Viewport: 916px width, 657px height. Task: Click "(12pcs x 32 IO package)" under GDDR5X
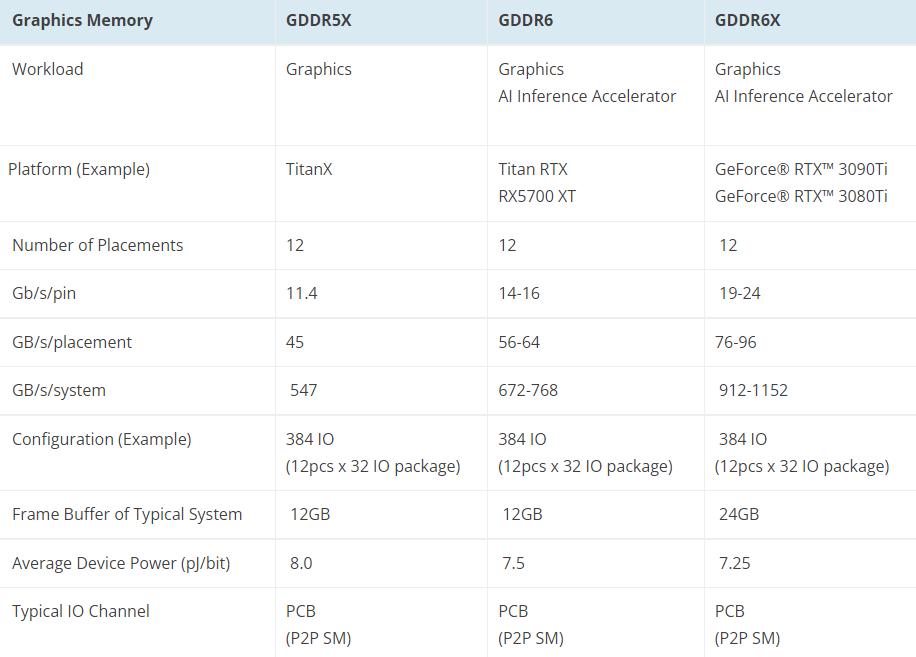pyautogui.click(x=373, y=467)
